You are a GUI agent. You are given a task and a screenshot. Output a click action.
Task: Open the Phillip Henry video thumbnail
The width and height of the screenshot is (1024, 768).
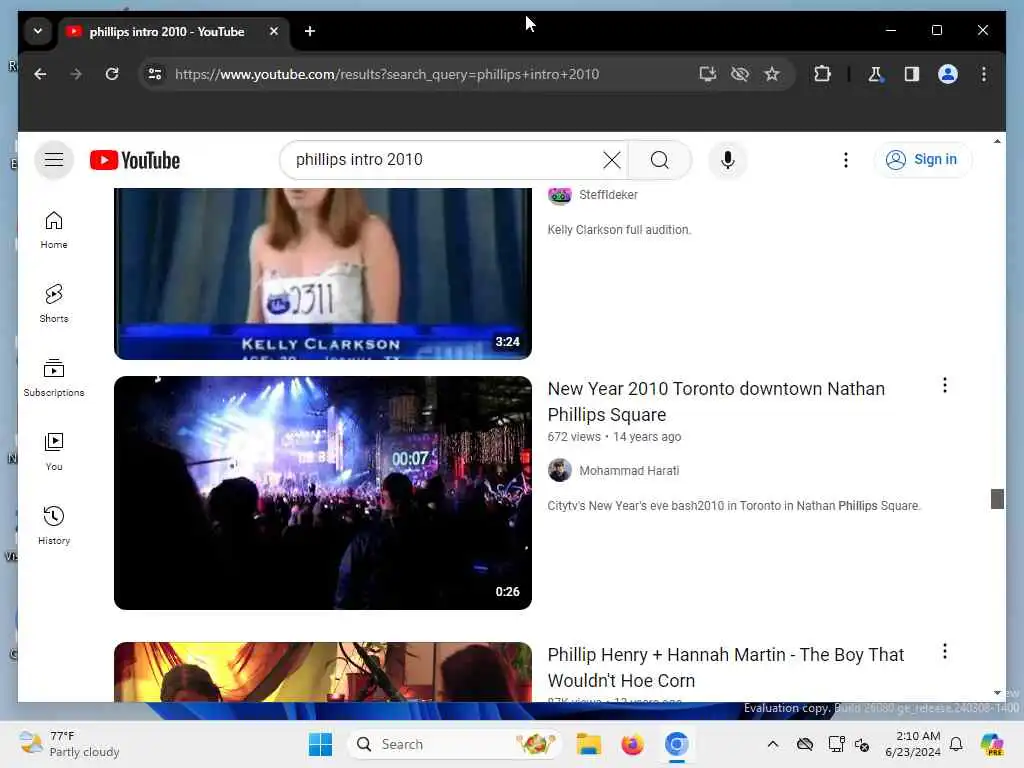pos(323,672)
